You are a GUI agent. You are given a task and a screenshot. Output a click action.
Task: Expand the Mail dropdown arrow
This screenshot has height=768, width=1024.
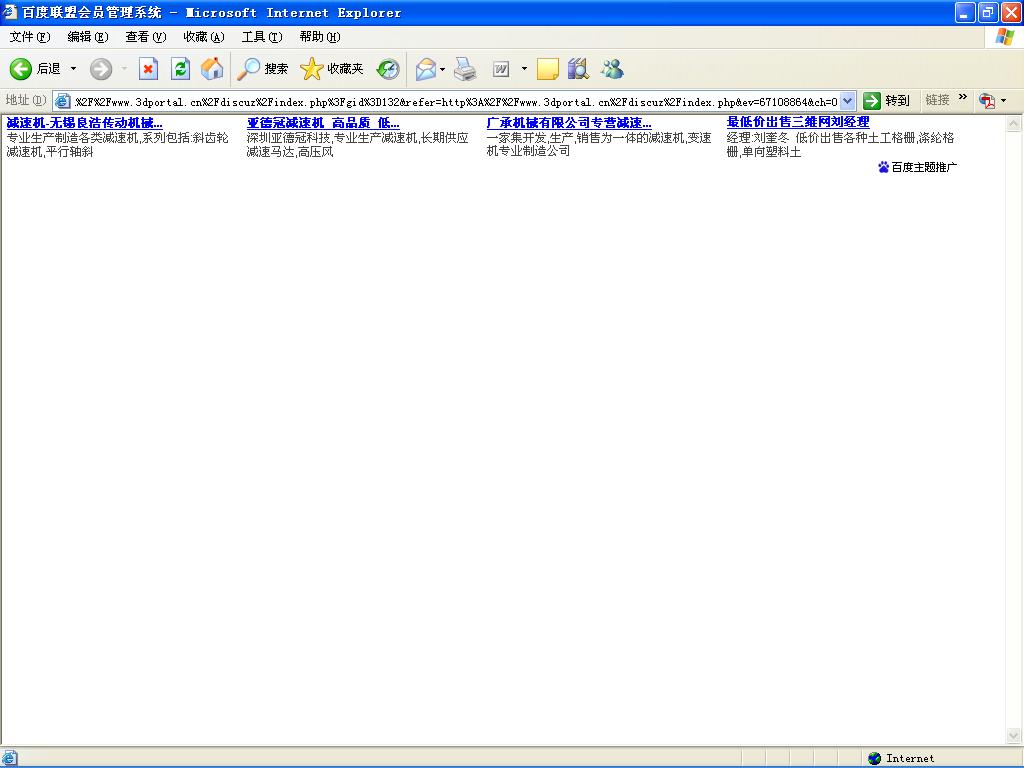(443, 69)
